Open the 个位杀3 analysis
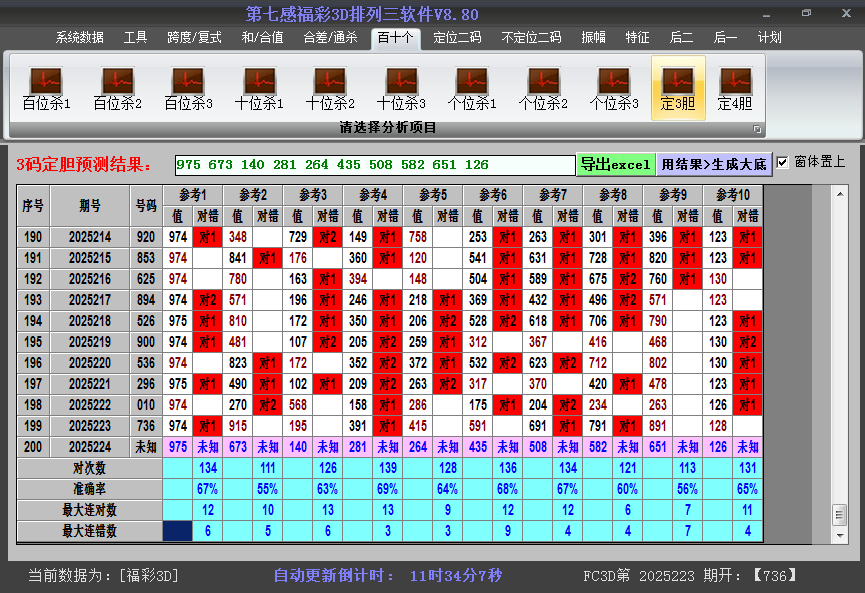This screenshot has height=593, width=865. pos(614,88)
